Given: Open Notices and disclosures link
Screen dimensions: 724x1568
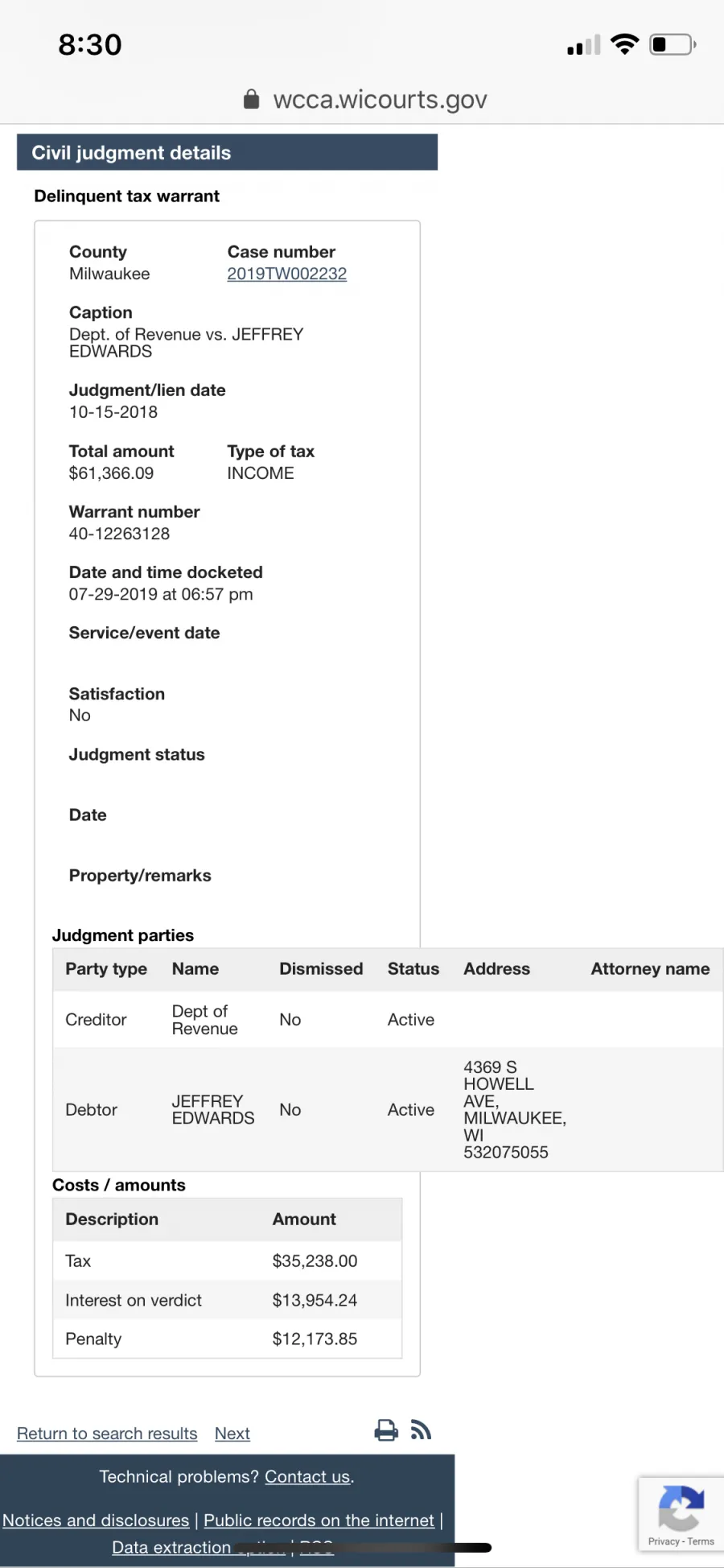Looking at the screenshot, I should [x=96, y=1521].
